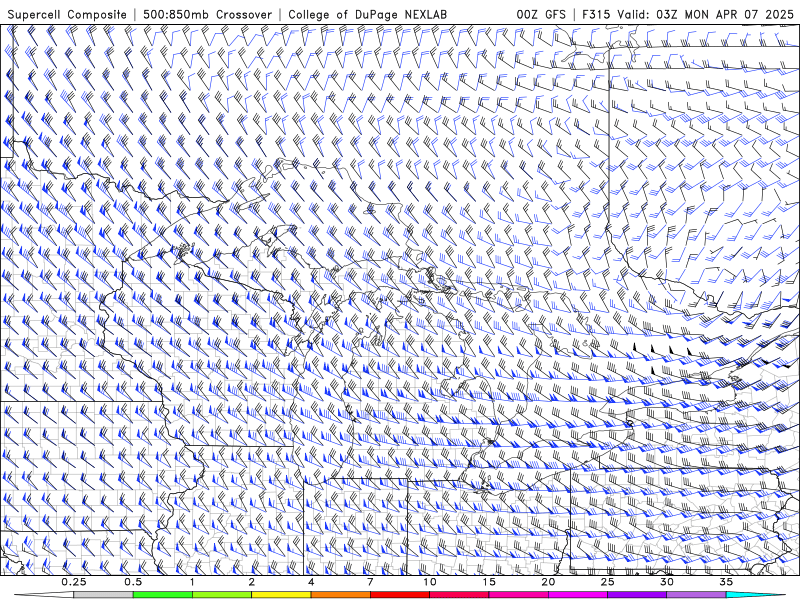The height and width of the screenshot is (600, 800).
Task: Click the legend label 35
Action: pos(726,582)
